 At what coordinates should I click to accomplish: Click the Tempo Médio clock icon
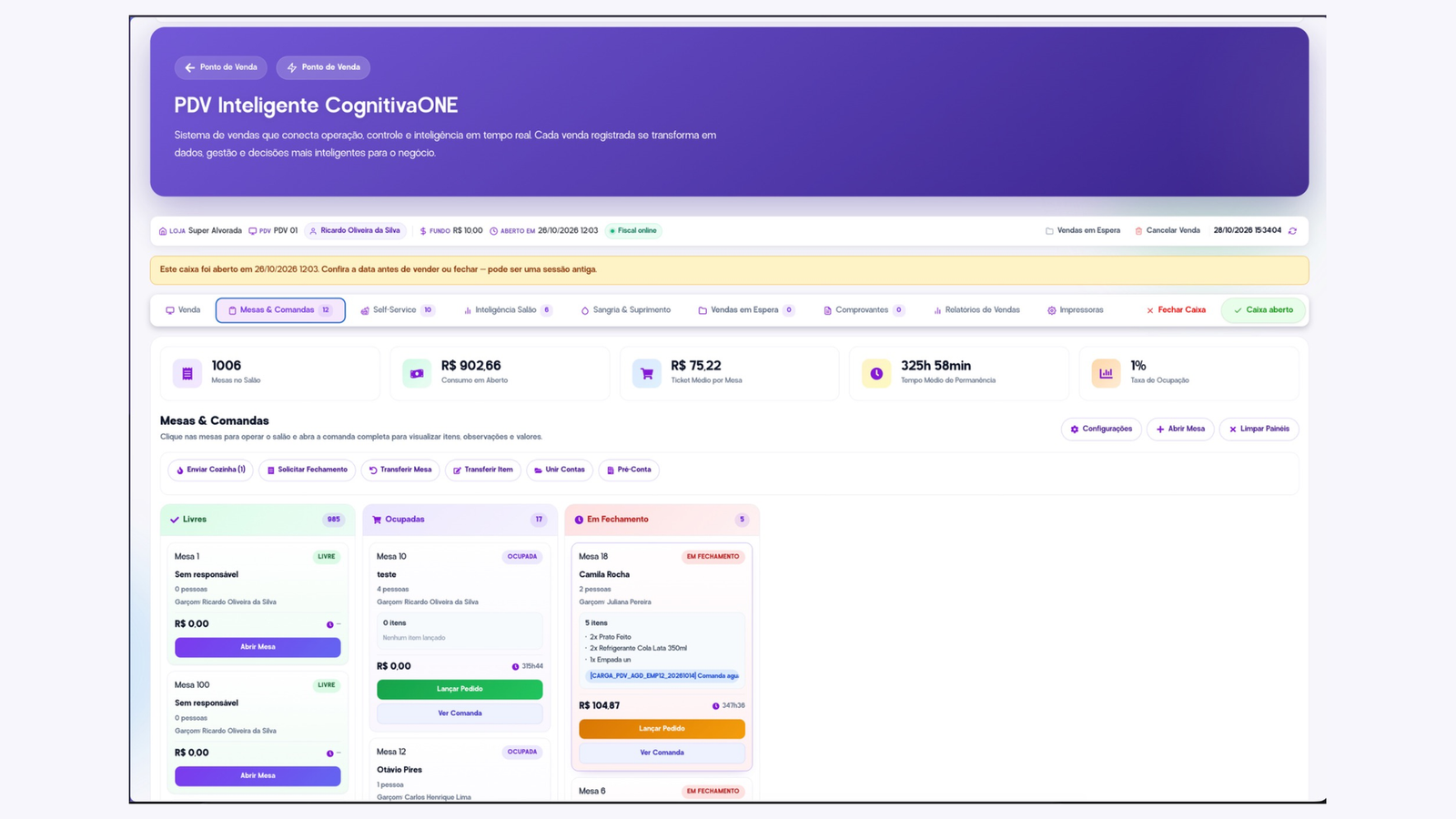876,373
